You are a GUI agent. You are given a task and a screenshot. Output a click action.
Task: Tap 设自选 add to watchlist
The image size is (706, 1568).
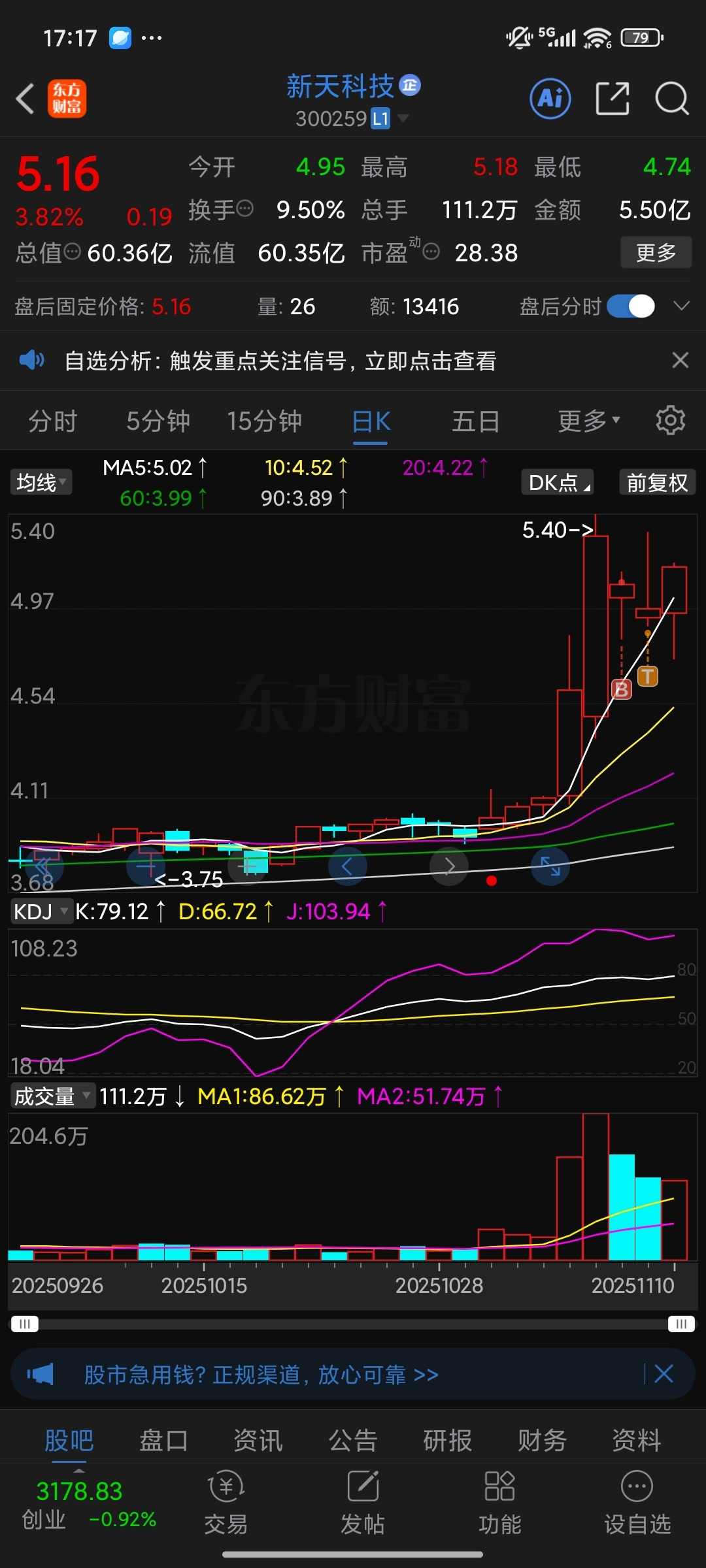637,1503
